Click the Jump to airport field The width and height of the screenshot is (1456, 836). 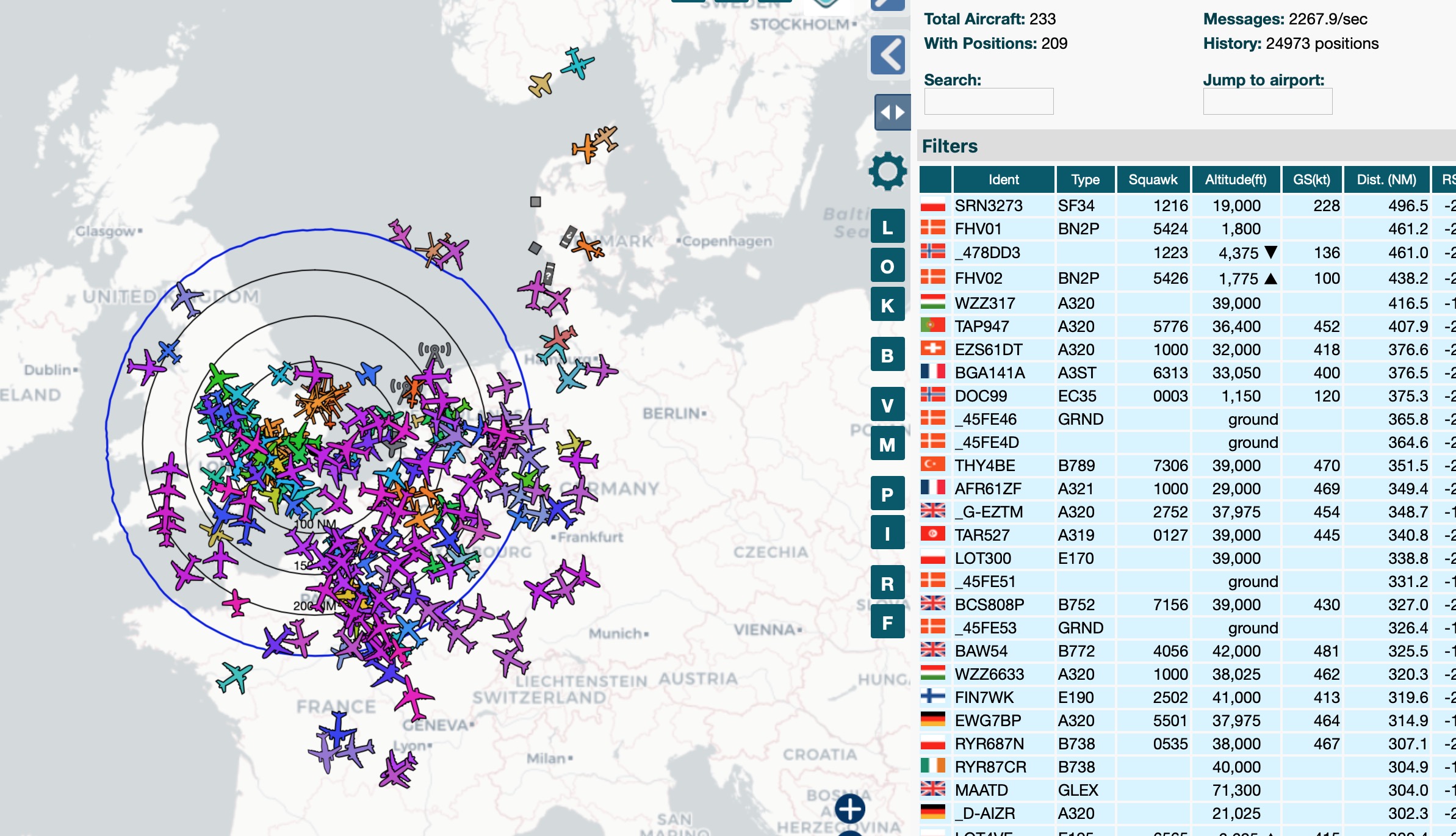coord(1267,101)
